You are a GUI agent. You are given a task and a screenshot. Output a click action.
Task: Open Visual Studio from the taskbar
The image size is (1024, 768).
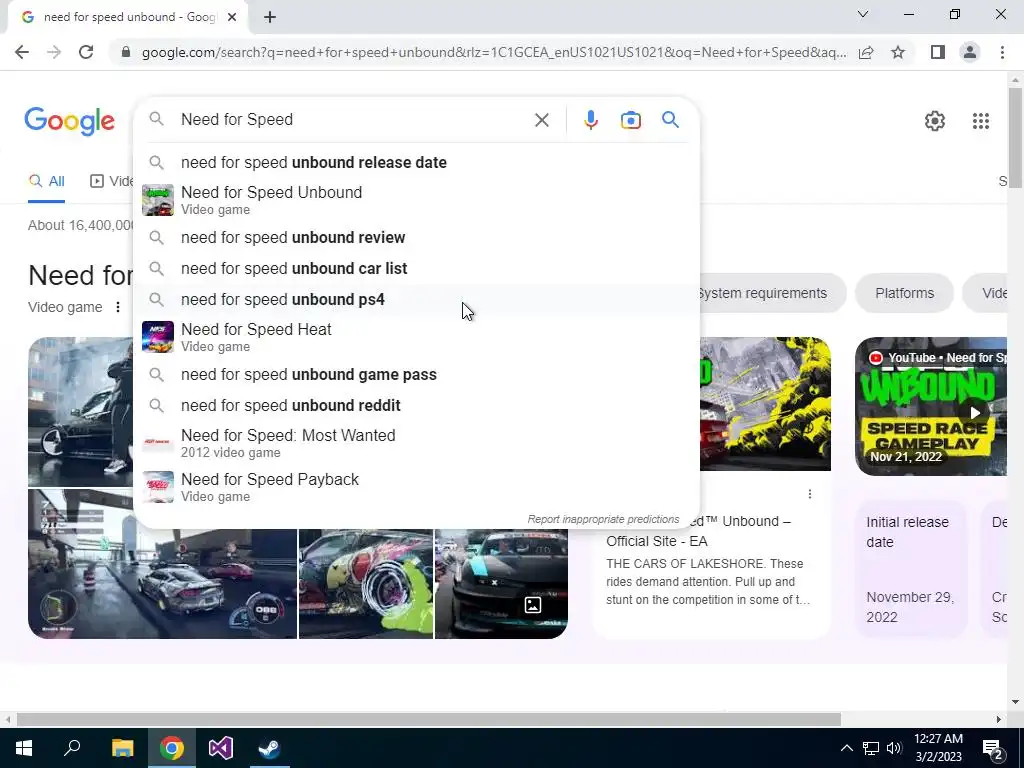pyautogui.click(x=221, y=748)
